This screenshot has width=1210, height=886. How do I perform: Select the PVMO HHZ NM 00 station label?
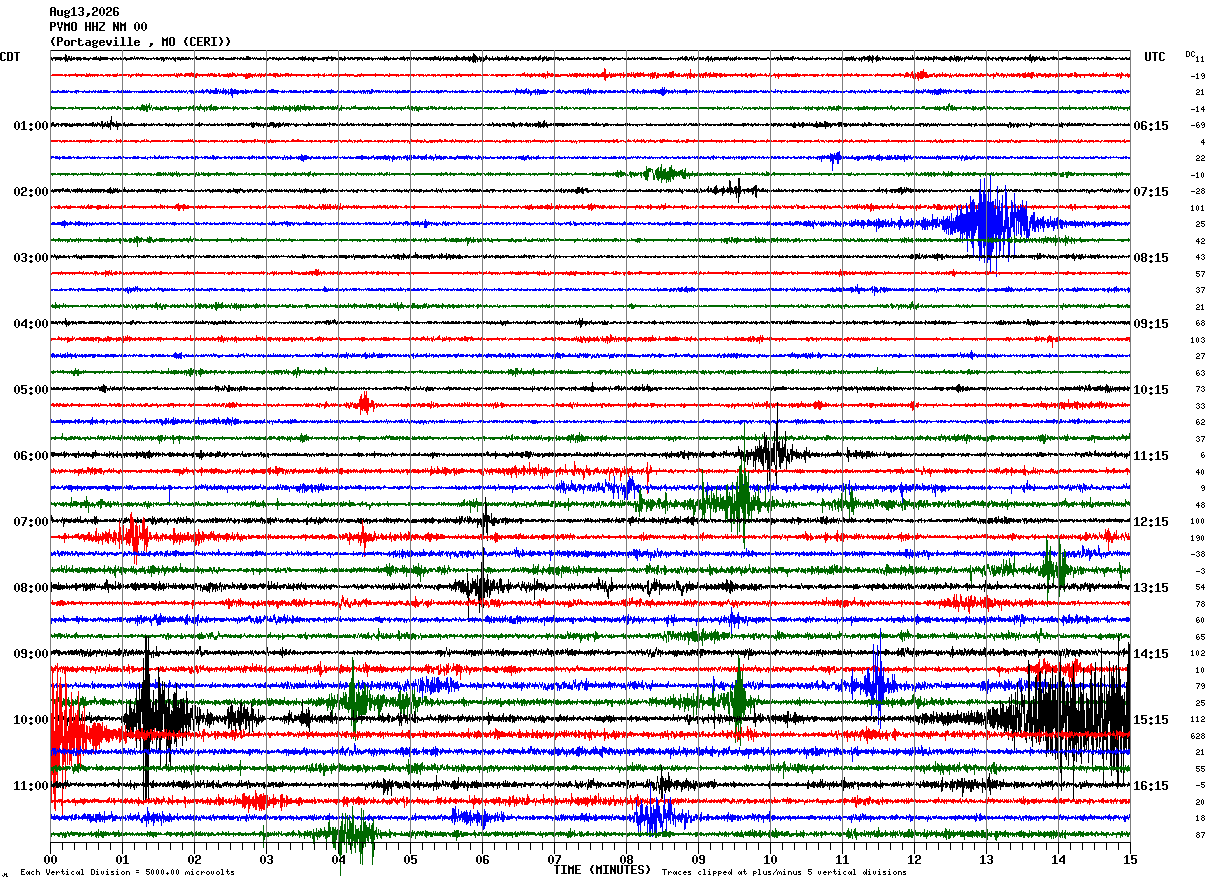[98, 27]
